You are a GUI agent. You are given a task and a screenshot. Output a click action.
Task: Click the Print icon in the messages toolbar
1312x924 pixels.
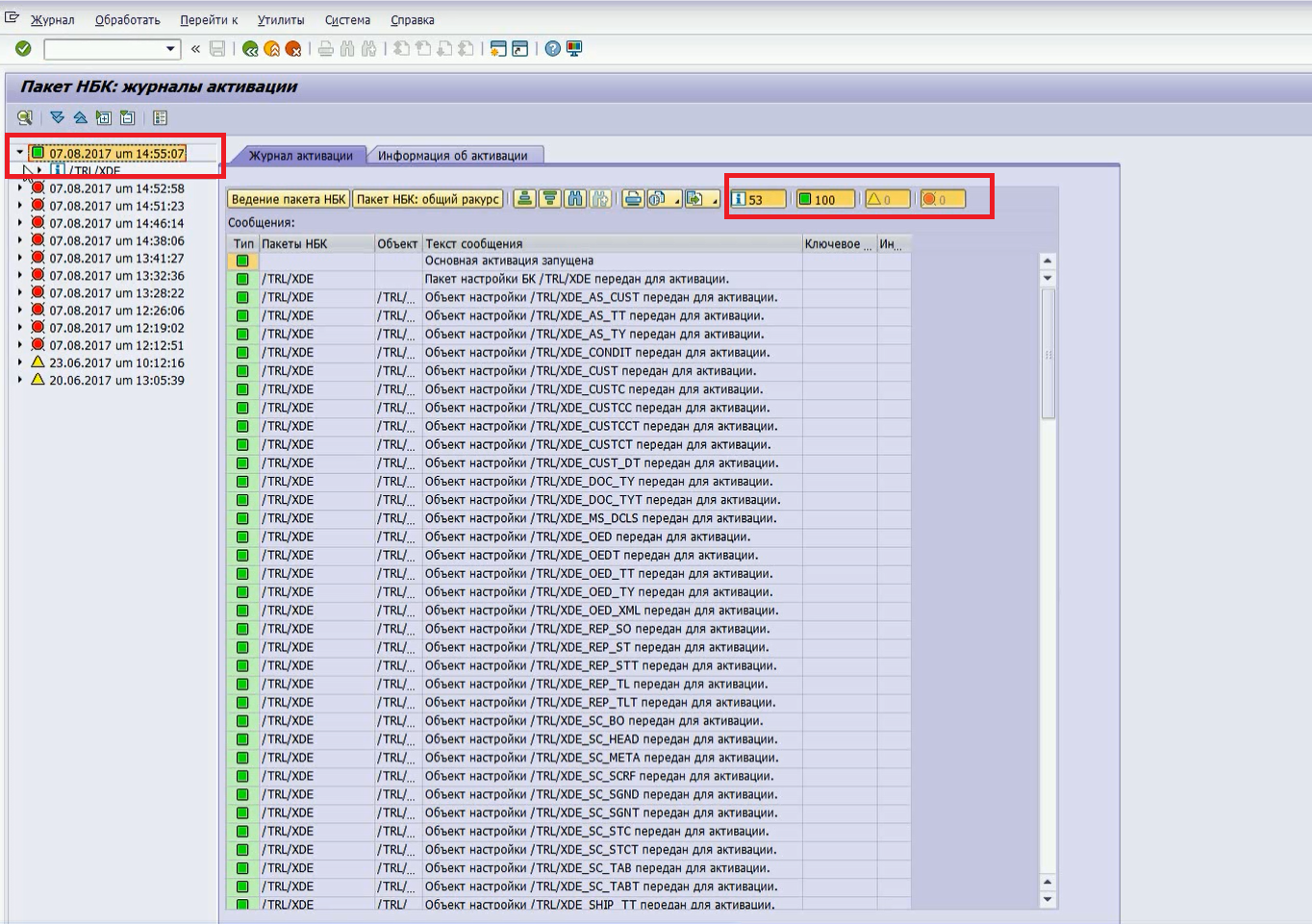(632, 199)
